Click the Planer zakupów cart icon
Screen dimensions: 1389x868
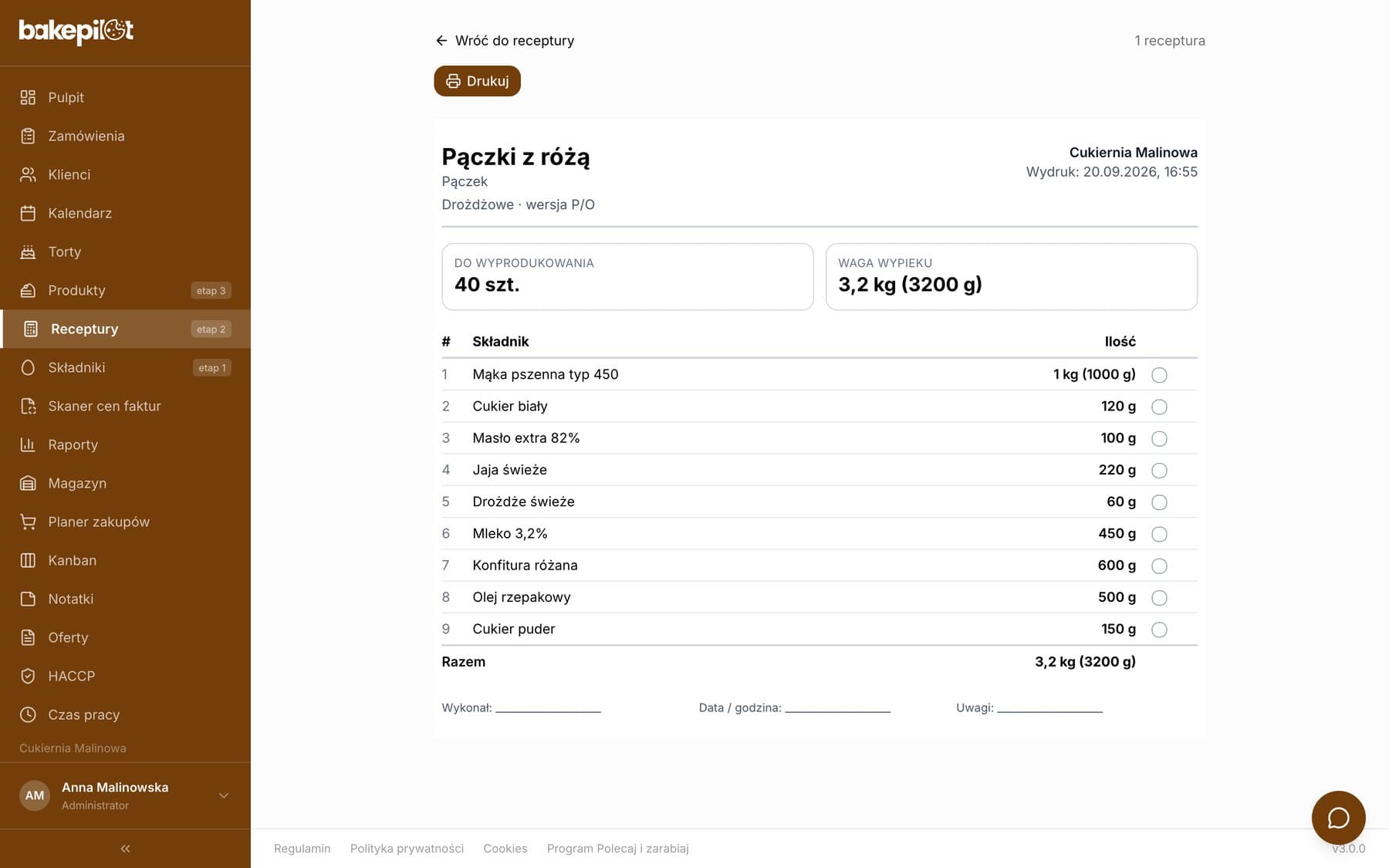coord(28,522)
